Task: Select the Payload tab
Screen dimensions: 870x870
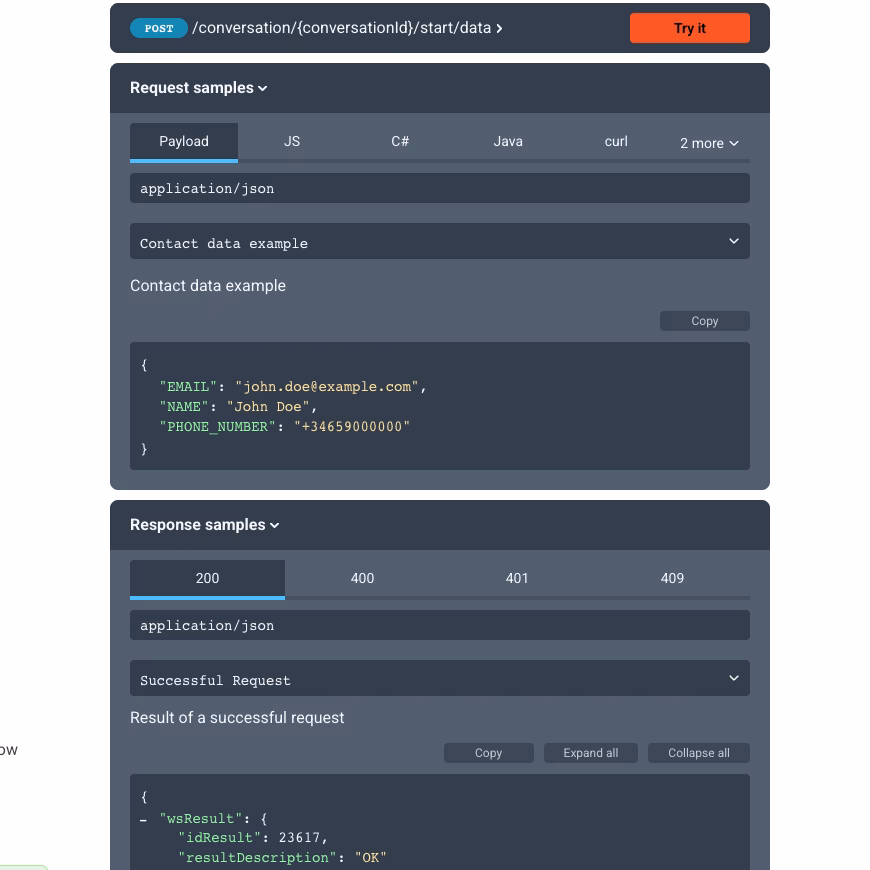Action: point(184,142)
